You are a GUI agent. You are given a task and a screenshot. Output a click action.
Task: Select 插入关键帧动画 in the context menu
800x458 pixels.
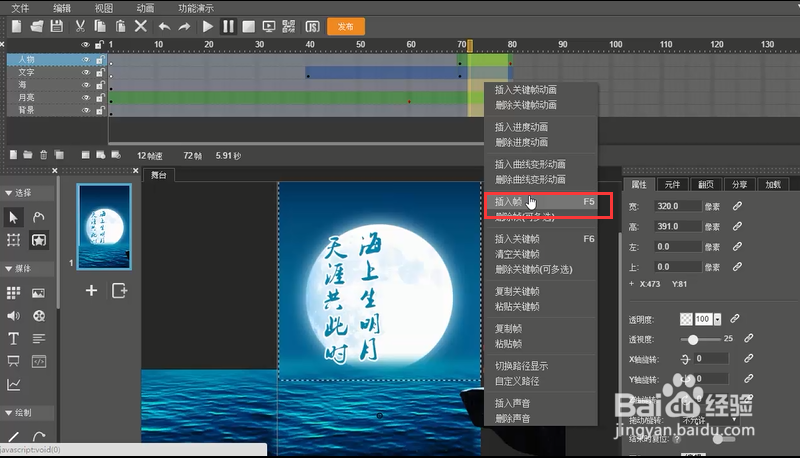pyautogui.click(x=526, y=90)
